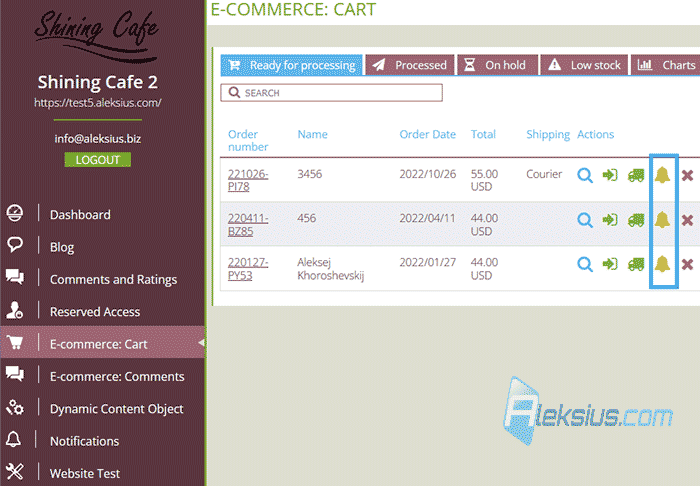Click the bell notification icon for order 221026-PI78
The height and width of the screenshot is (486, 700).
click(x=662, y=174)
